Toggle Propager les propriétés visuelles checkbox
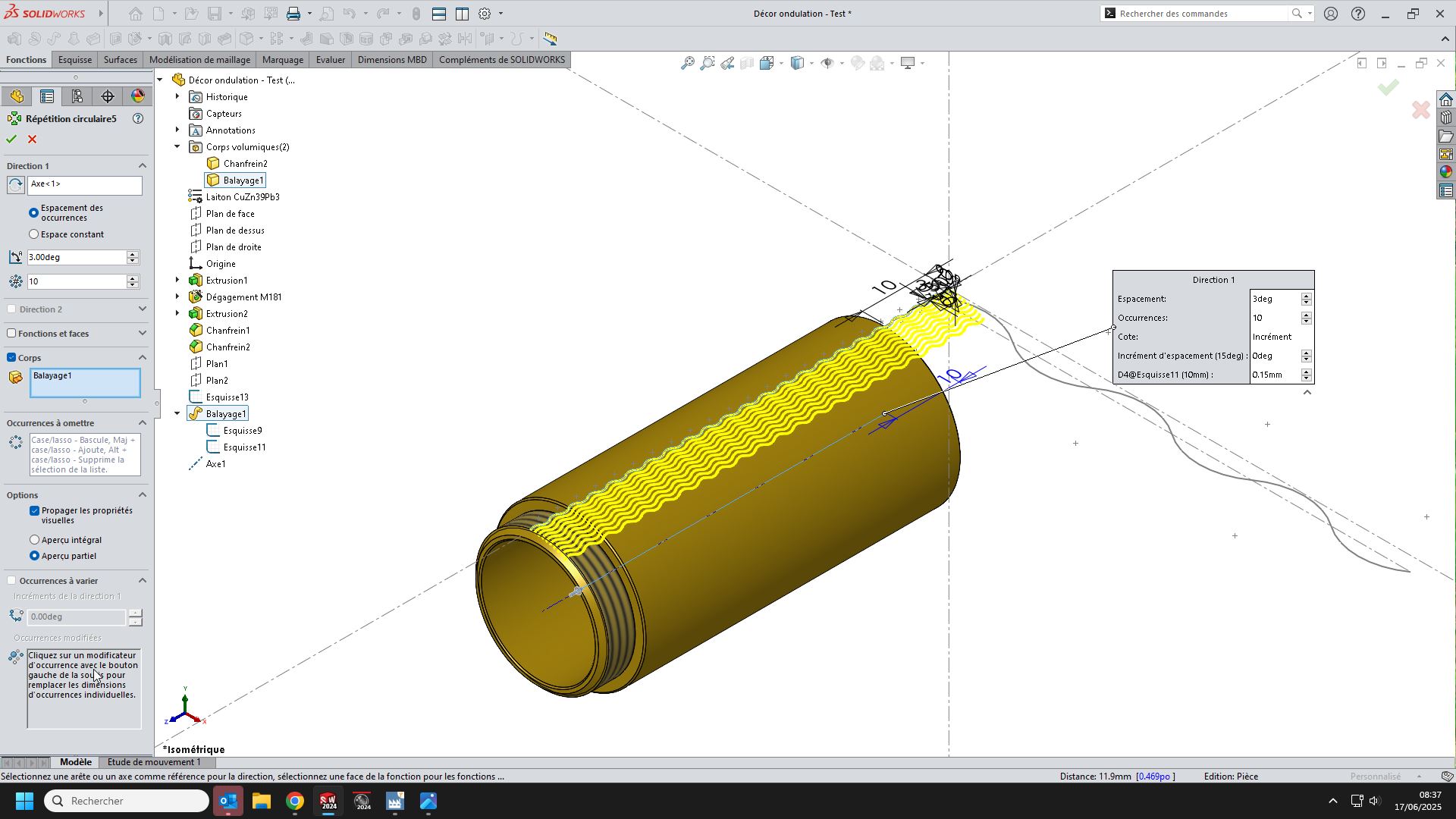The image size is (1456, 819). pos(34,511)
